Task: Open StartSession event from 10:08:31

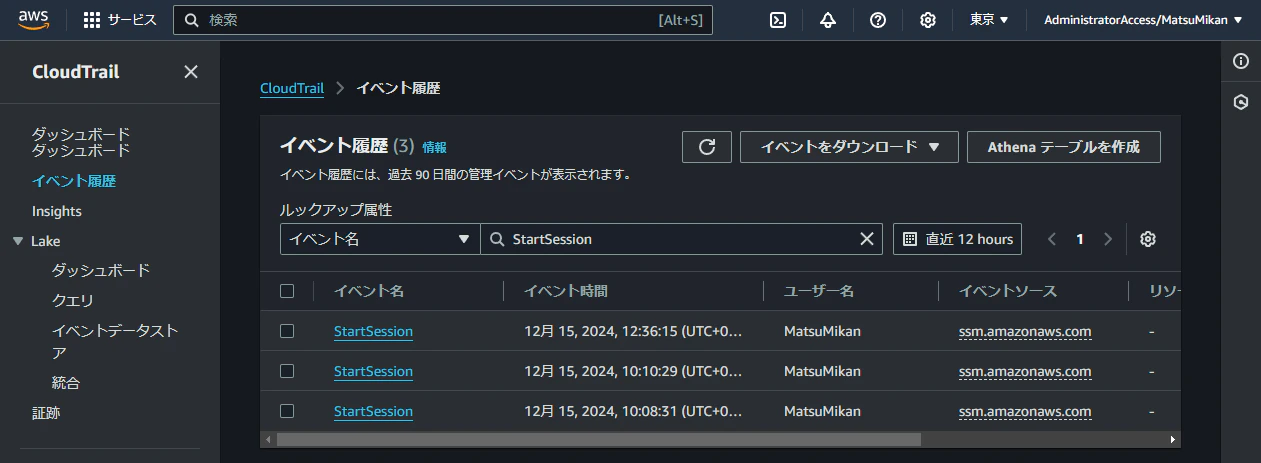Action: click(x=373, y=411)
